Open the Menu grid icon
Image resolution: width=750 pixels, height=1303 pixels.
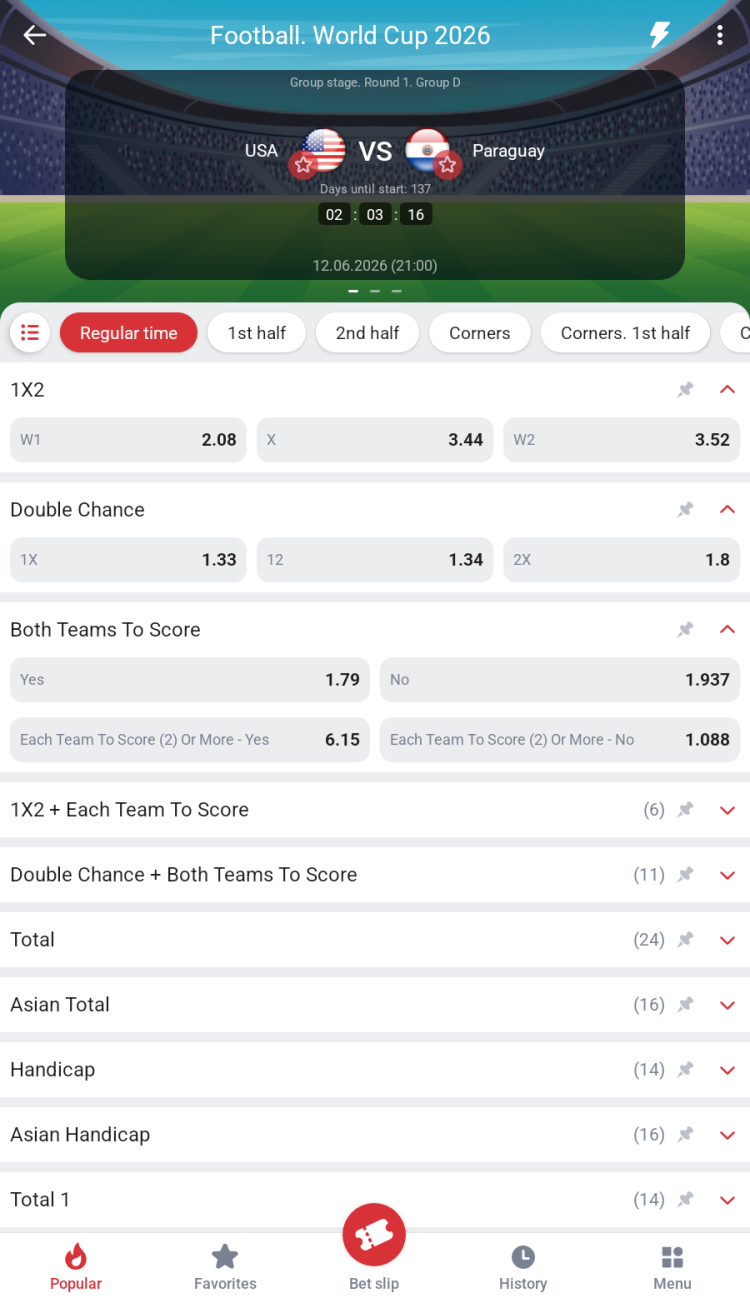672,1257
